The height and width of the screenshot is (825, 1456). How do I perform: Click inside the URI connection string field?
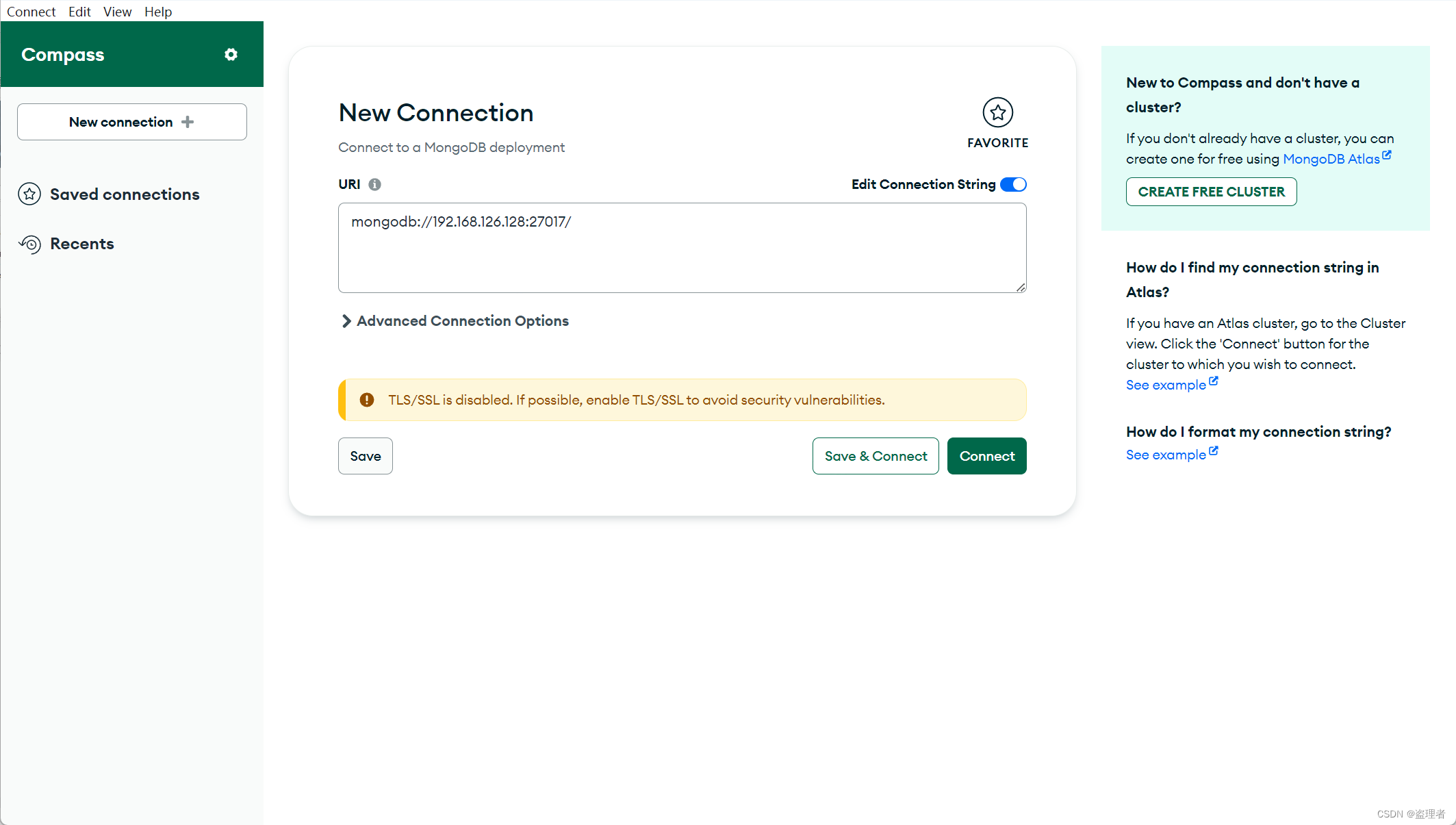[x=682, y=248]
